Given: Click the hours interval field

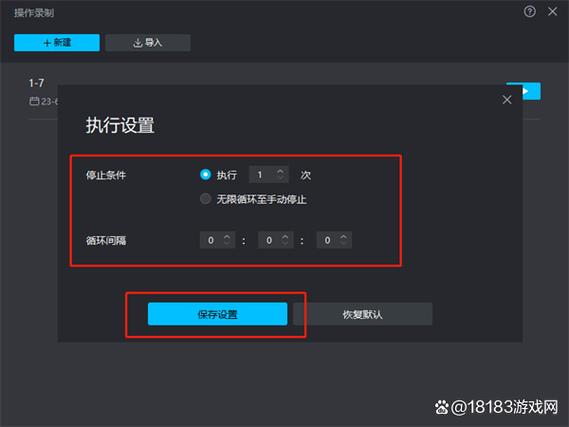Looking at the screenshot, I should (x=217, y=240).
